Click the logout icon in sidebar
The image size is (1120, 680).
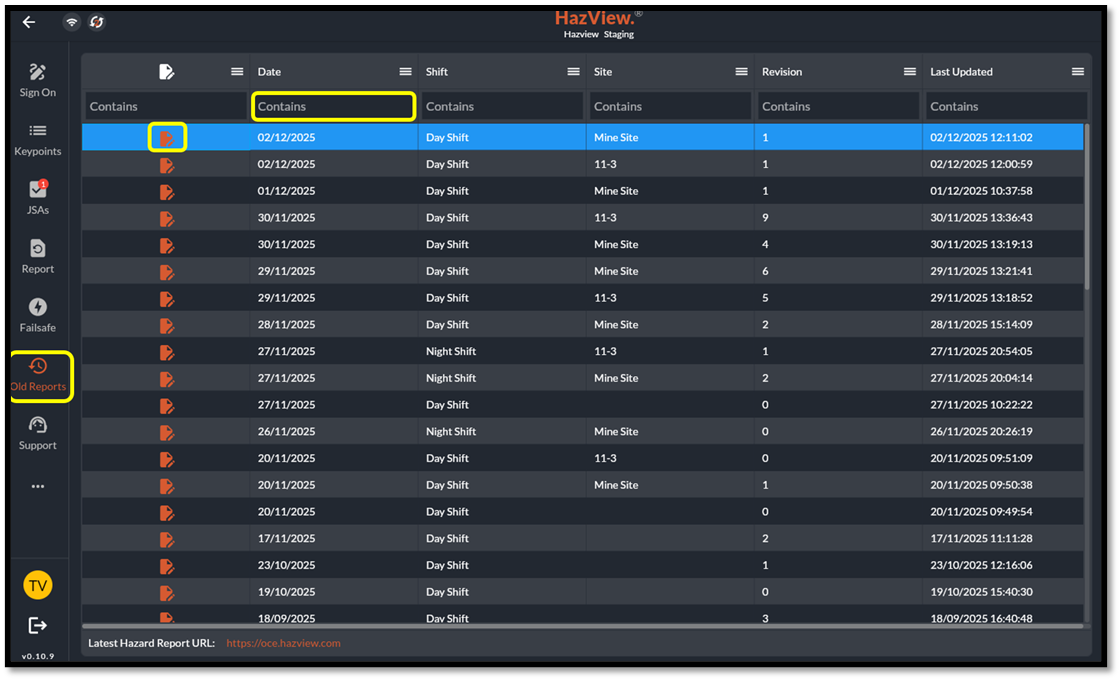(38, 625)
